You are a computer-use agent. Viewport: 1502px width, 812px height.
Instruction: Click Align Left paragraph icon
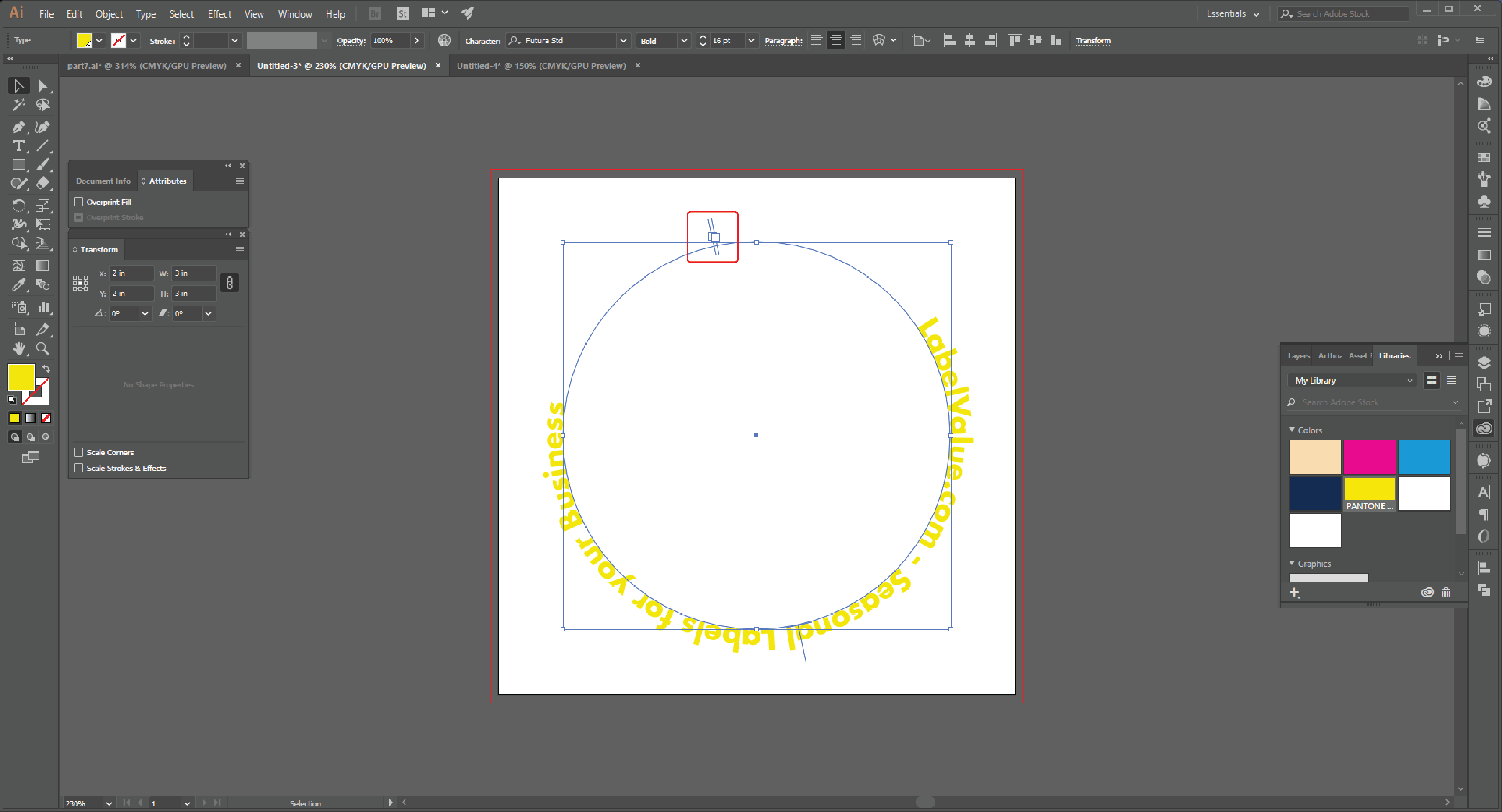[x=817, y=40]
